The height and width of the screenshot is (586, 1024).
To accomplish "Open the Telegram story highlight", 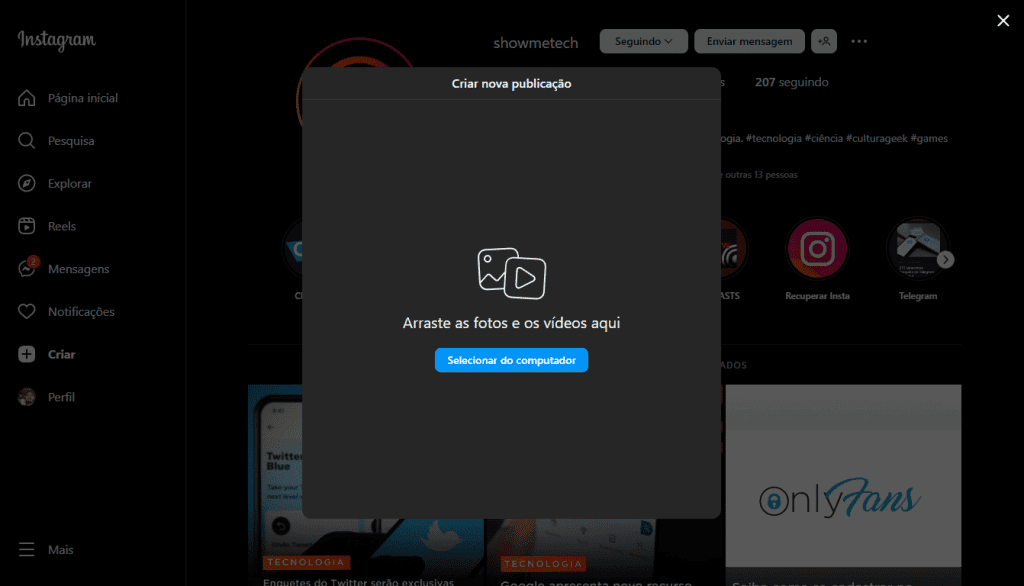I will [x=918, y=249].
